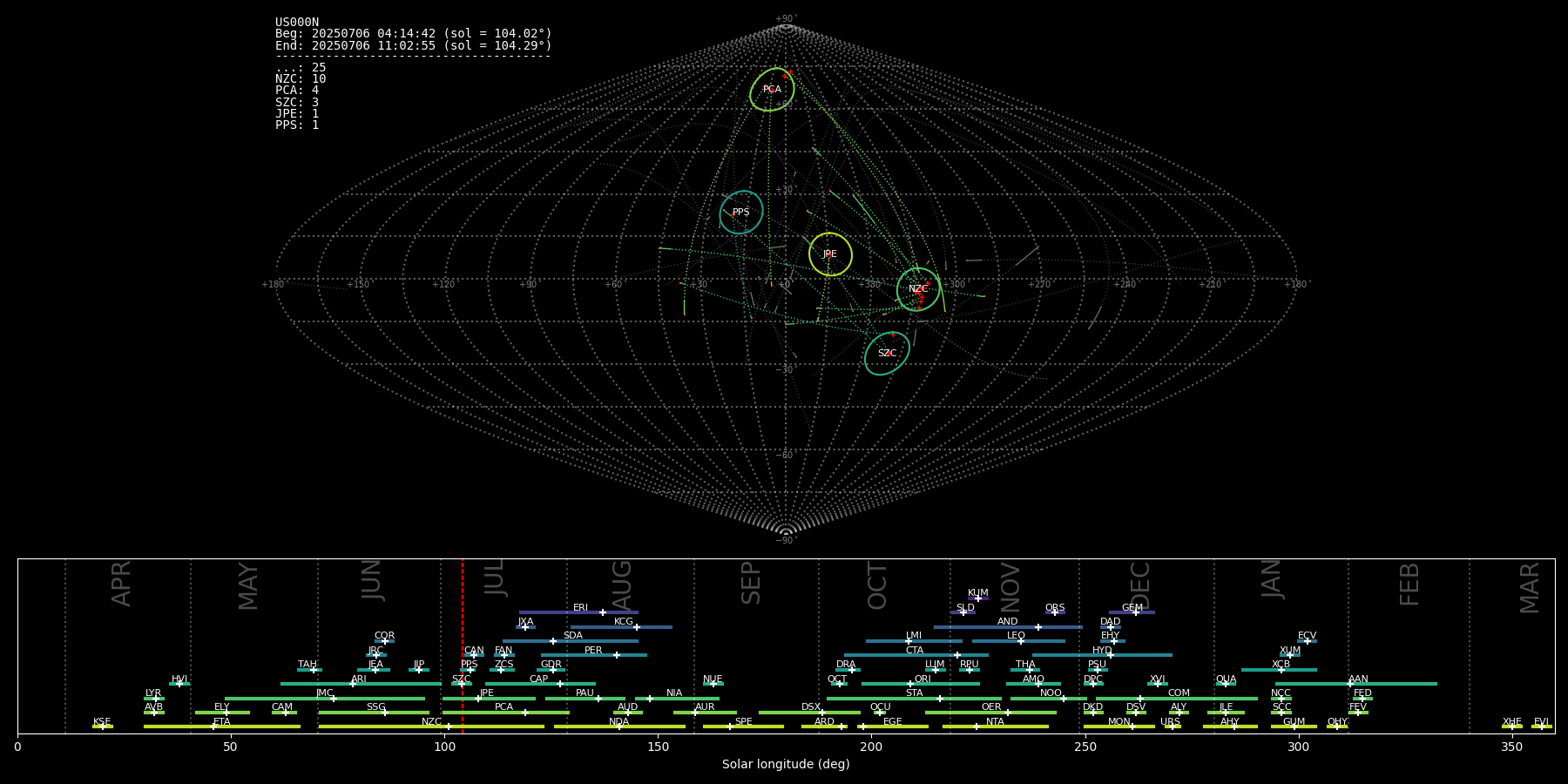The height and width of the screenshot is (784, 1568).
Task: Click the 'Solar longitude (deg)' axis label
Action: tap(786, 764)
